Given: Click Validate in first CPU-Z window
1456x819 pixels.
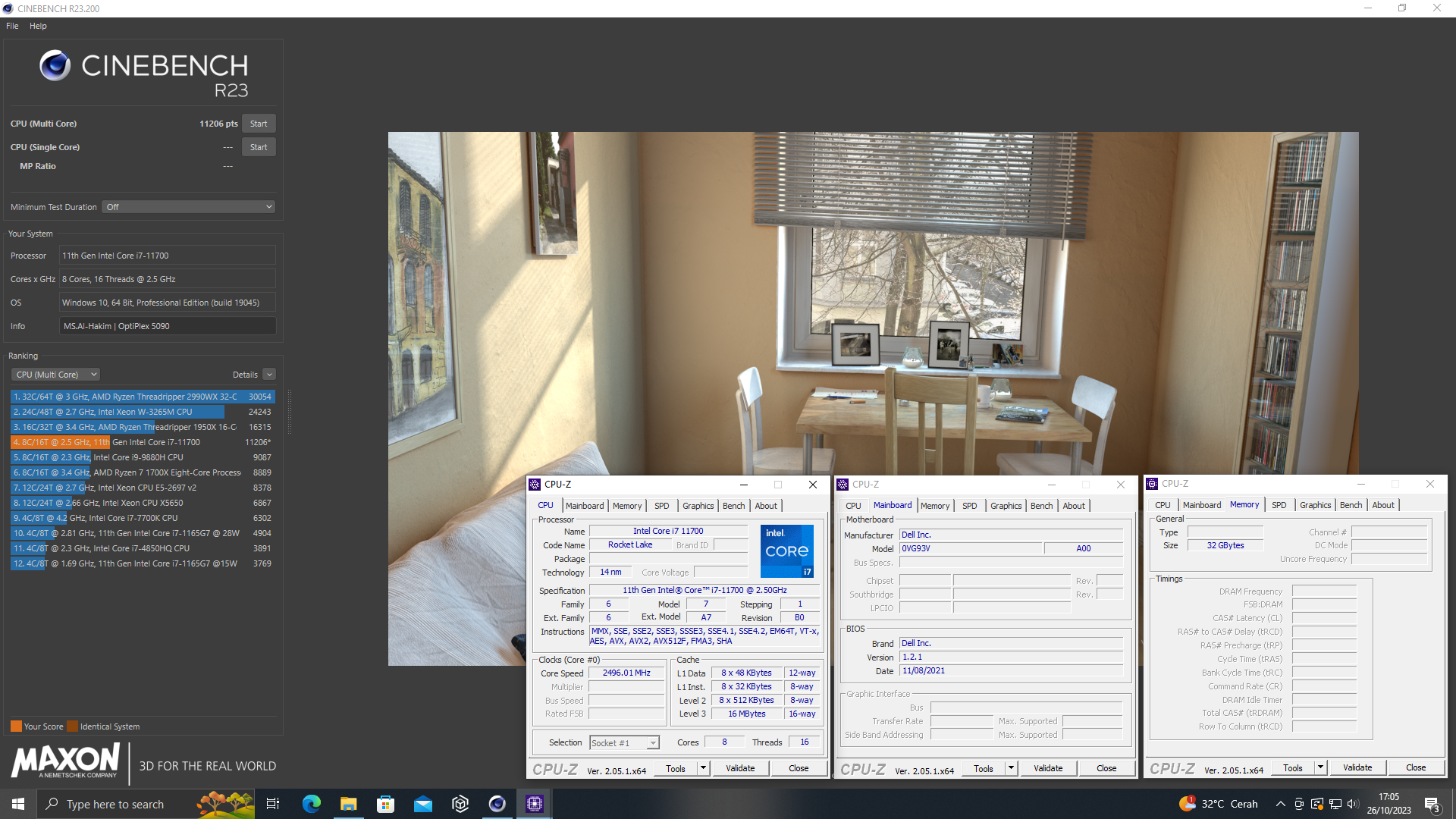Looking at the screenshot, I should coord(740,768).
